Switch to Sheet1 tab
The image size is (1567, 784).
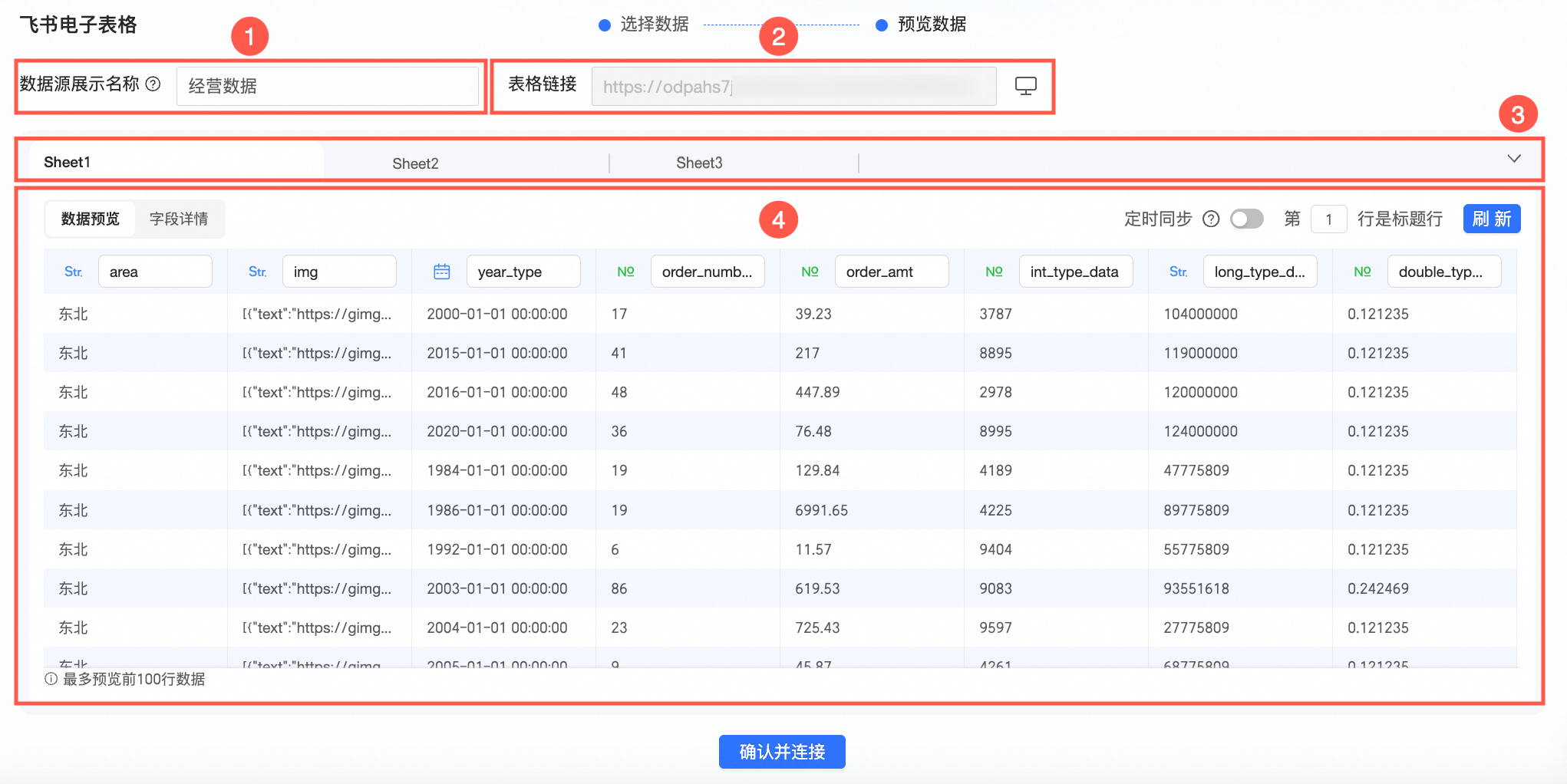click(176, 162)
